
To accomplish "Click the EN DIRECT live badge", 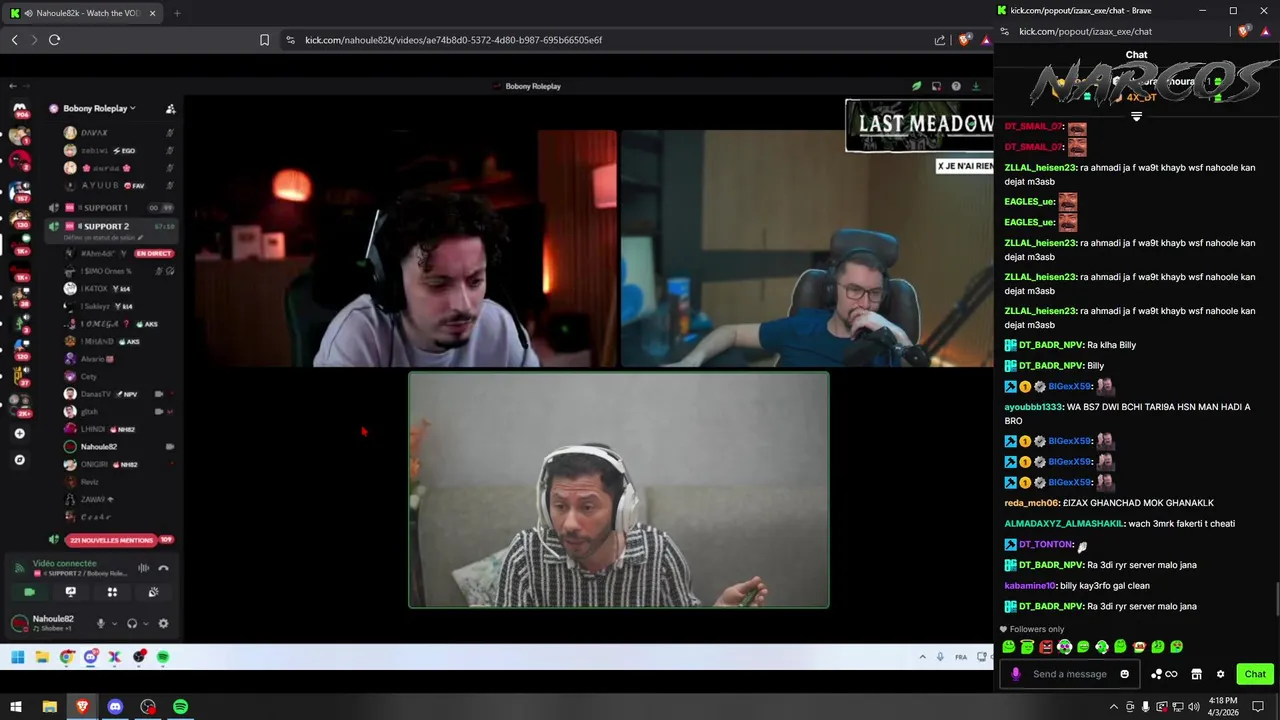I will (x=154, y=253).
